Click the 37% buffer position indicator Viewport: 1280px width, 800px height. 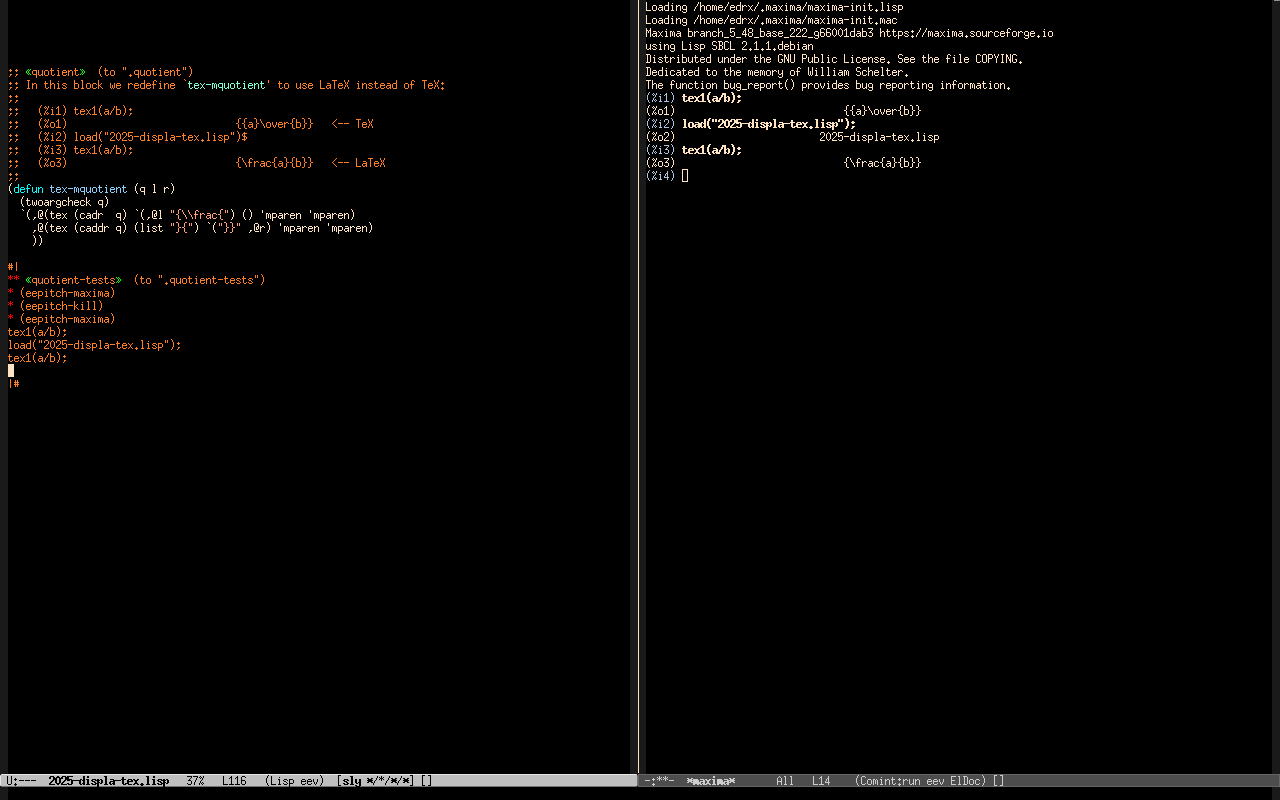coord(195,781)
